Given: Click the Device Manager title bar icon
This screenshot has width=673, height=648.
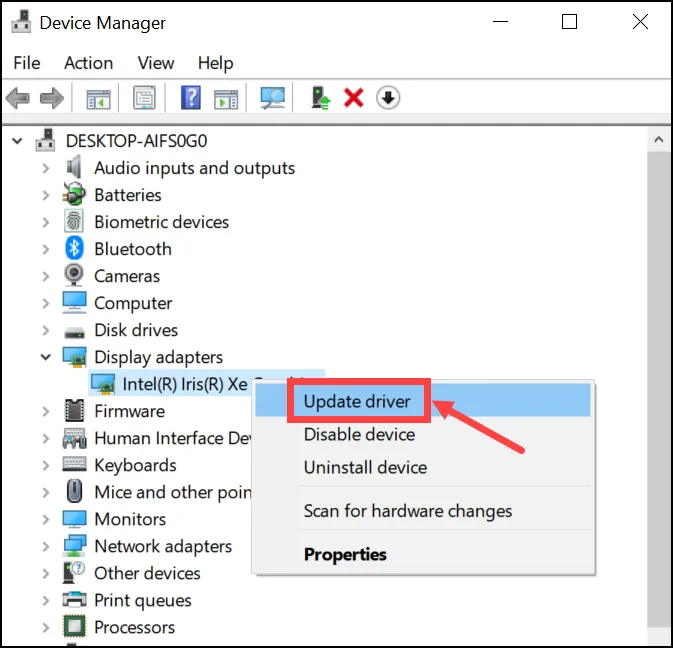Looking at the screenshot, I should (21, 22).
